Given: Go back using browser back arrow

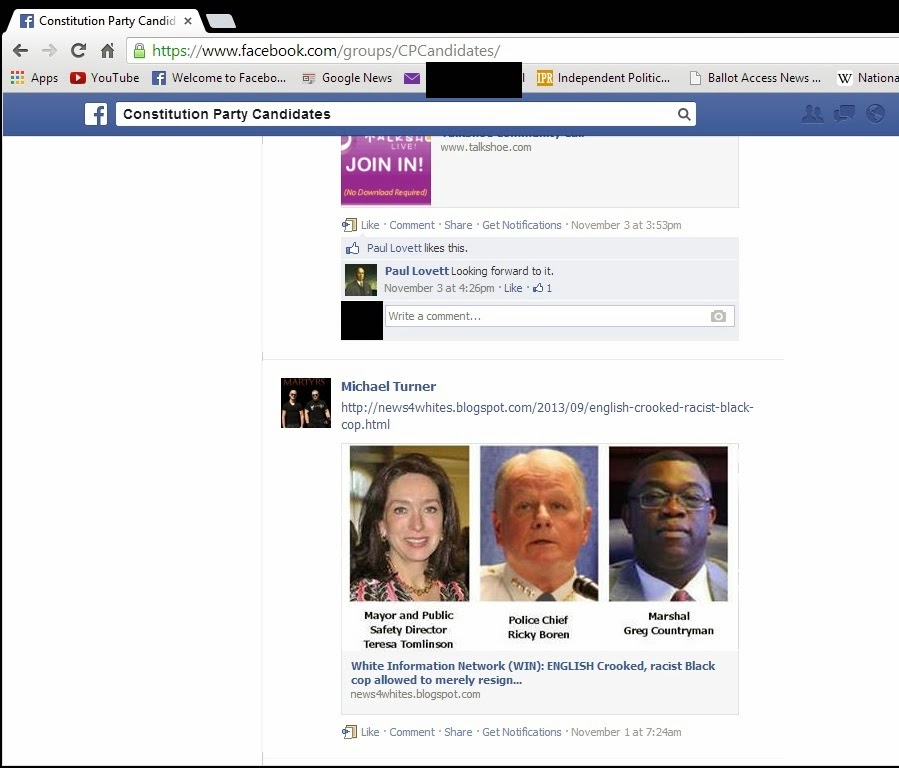Looking at the screenshot, I should (x=21, y=50).
